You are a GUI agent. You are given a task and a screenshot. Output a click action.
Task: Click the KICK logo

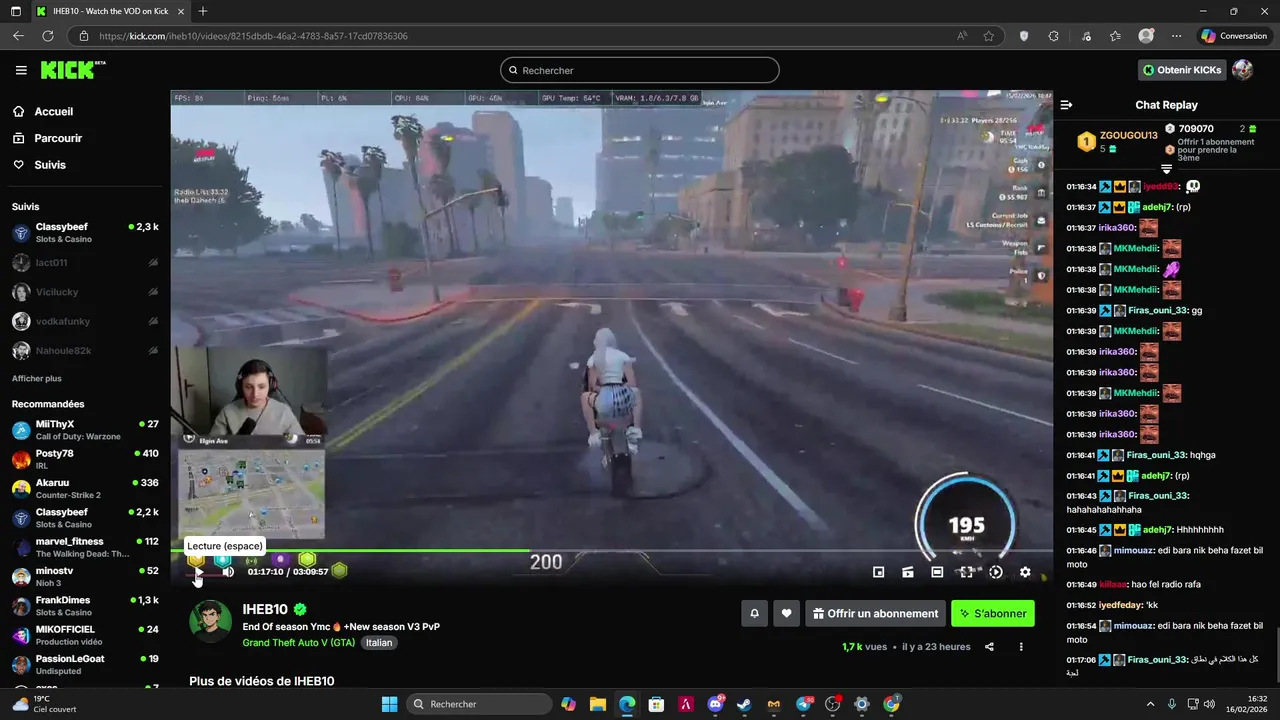coord(72,70)
